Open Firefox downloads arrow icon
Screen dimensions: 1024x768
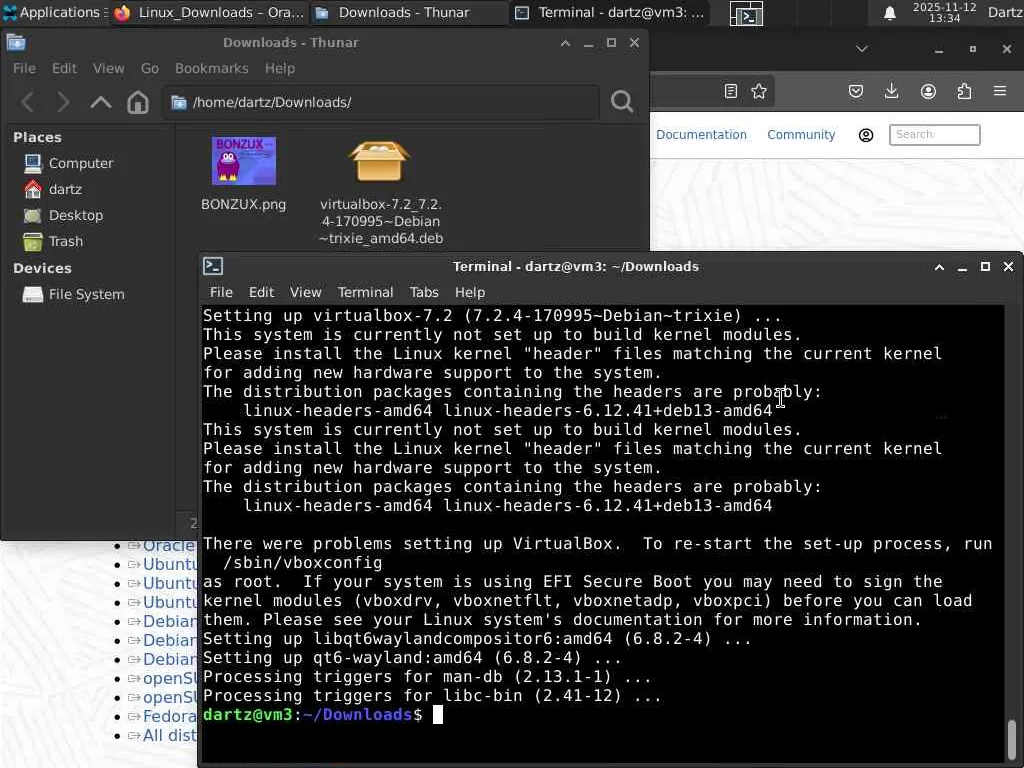[x=891, y=91]
